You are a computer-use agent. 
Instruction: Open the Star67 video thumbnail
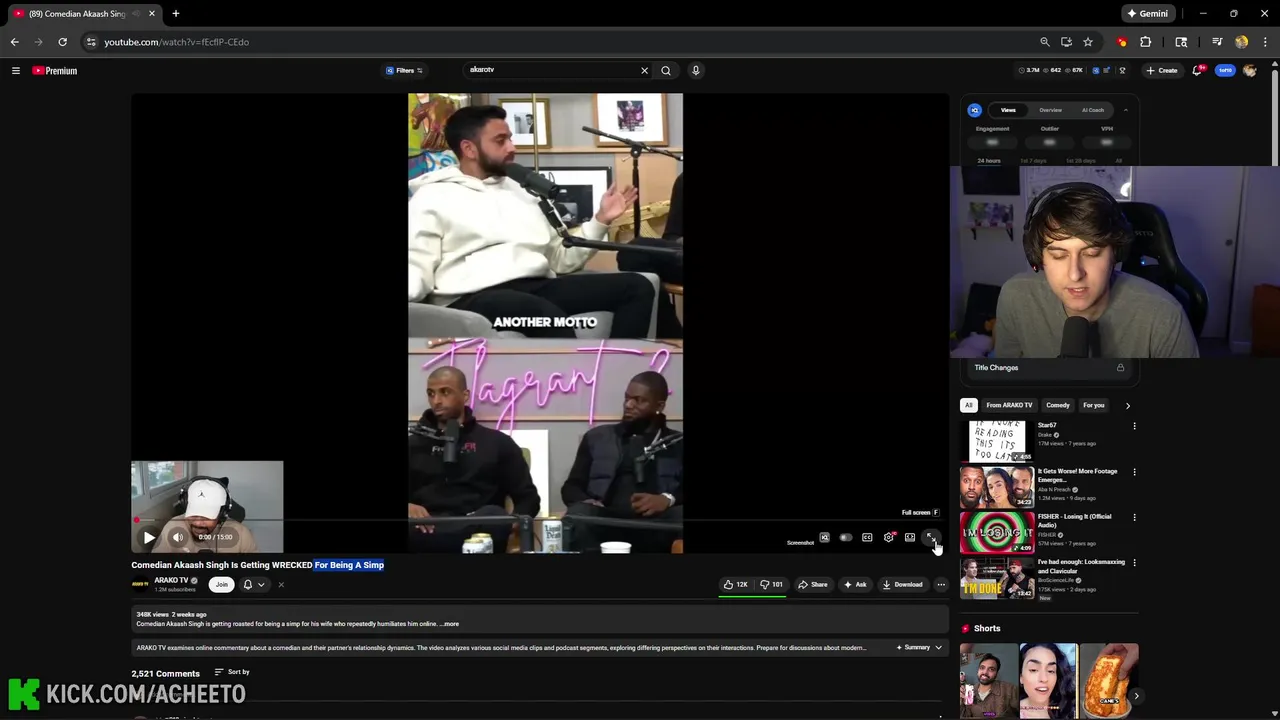click(x=997, y=441)
